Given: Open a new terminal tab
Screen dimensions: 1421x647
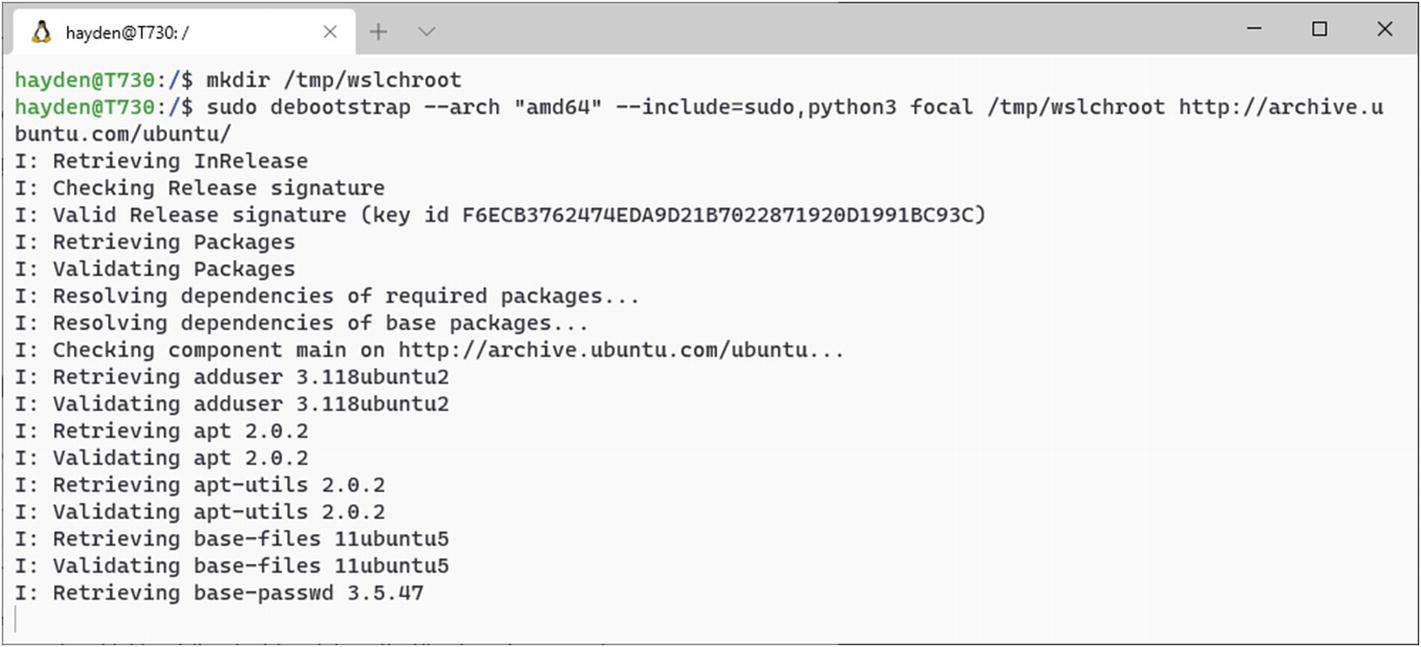Looking at the screenshot, I should (378, 32).
